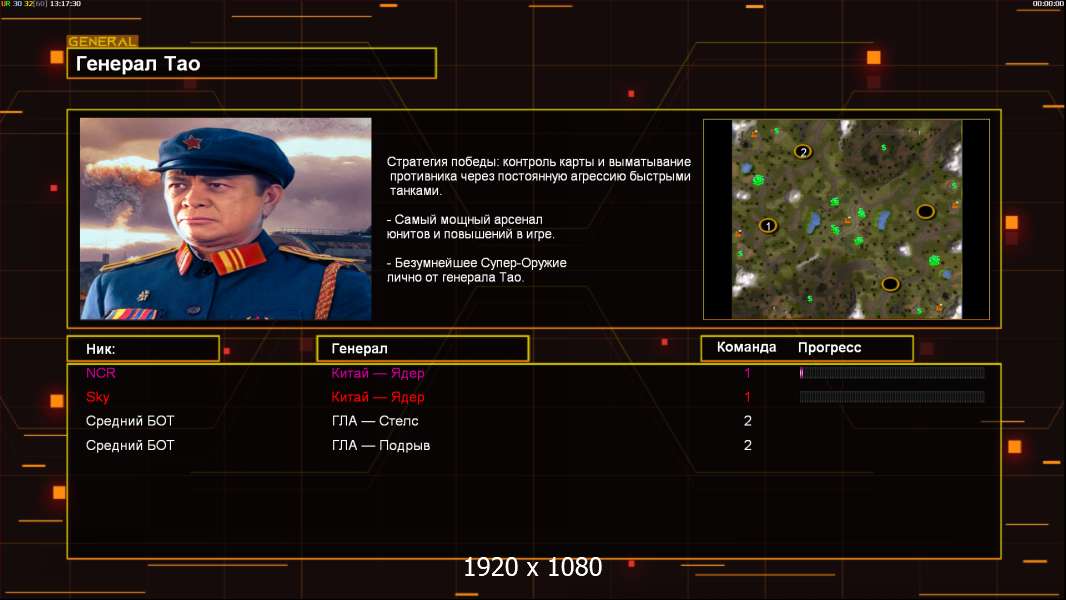Click the GENERAL label tag
The width and height of the screenshot is (1066, 600).
coord(103,41)
